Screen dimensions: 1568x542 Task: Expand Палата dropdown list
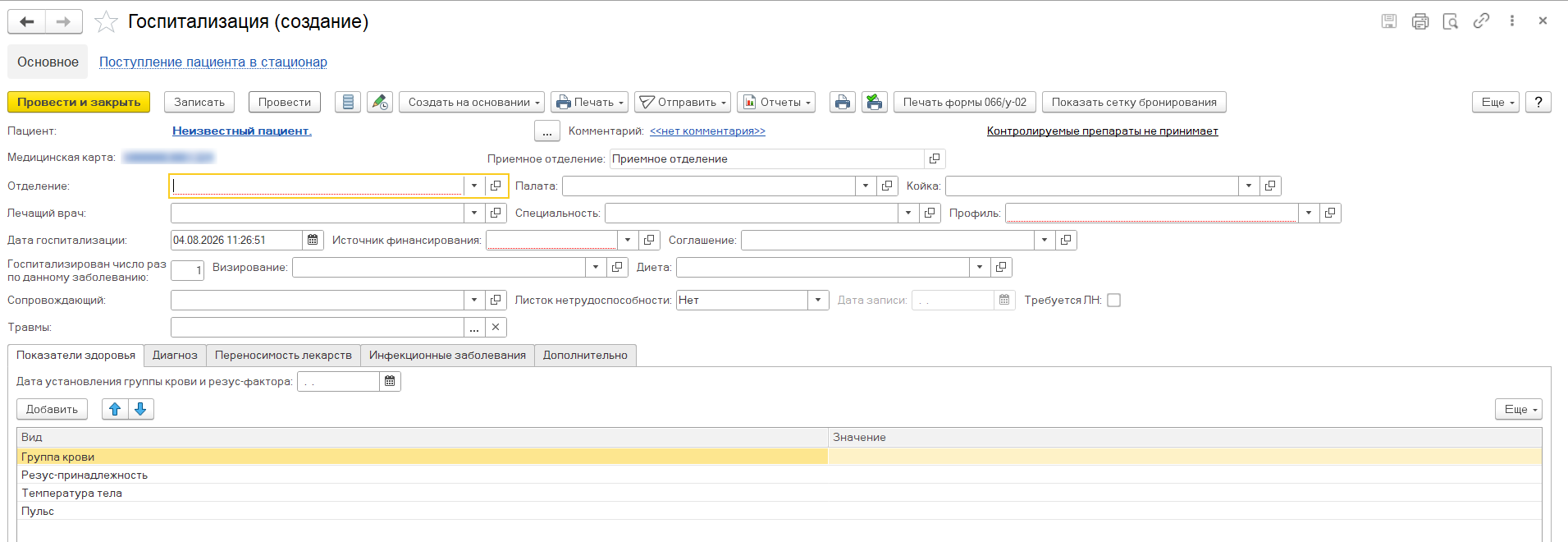tap(866, 186)
